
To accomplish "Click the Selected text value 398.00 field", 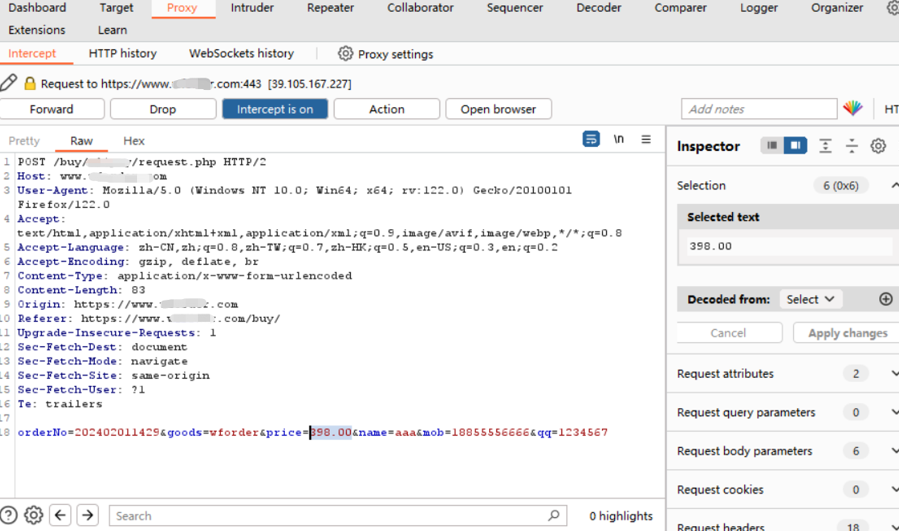I will click(790, 246).
